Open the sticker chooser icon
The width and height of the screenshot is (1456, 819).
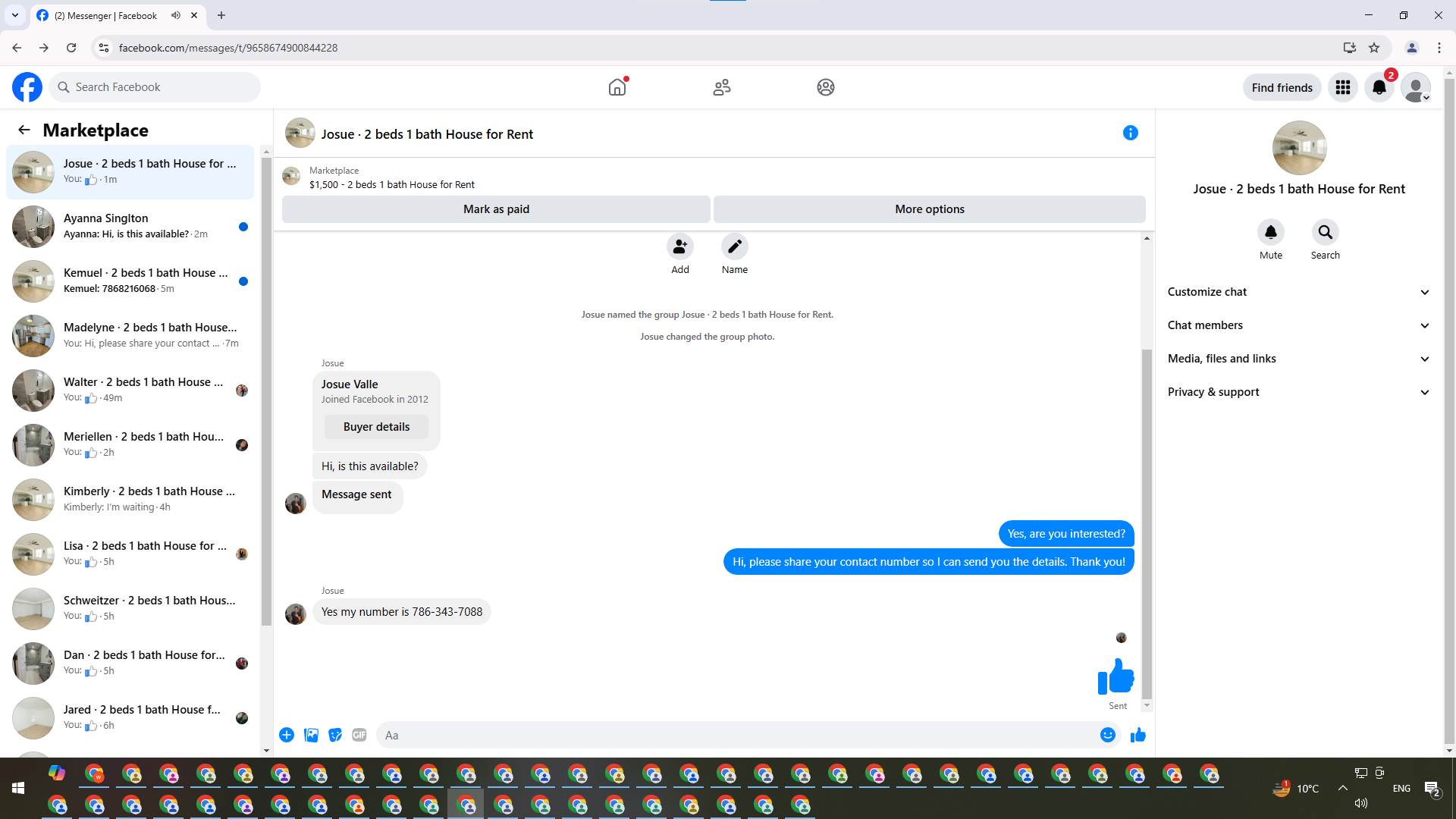point(335,735)
